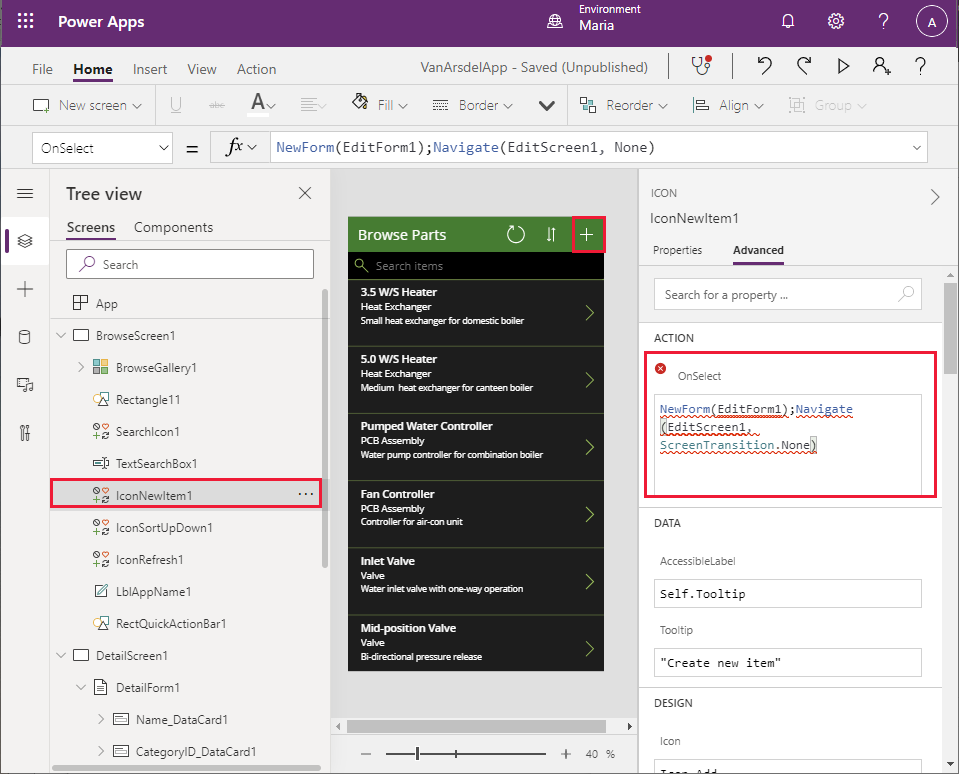Switch to the Properties tab
The width and height of the screenshot is (959, 774).
[677, 250]
